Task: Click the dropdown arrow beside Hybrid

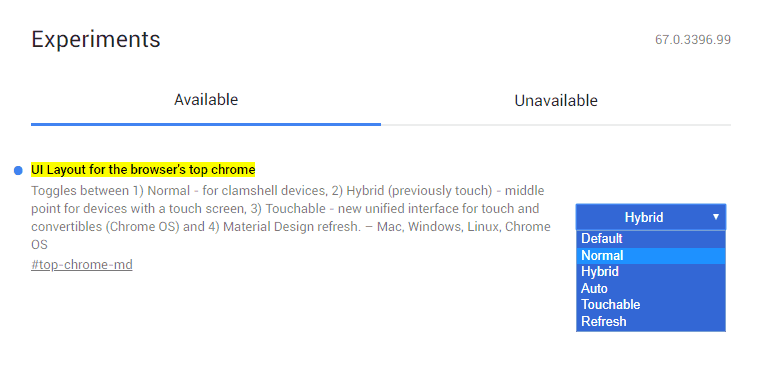Action: [x=716, y=217]
